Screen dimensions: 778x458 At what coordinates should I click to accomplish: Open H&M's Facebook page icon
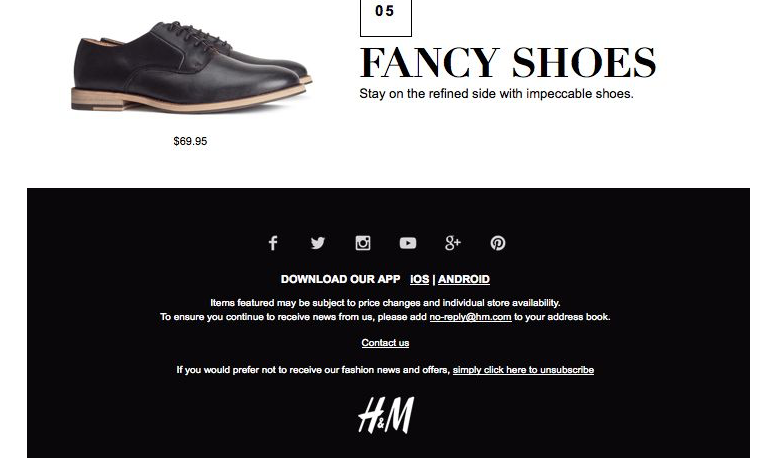[x=272, y=243]
